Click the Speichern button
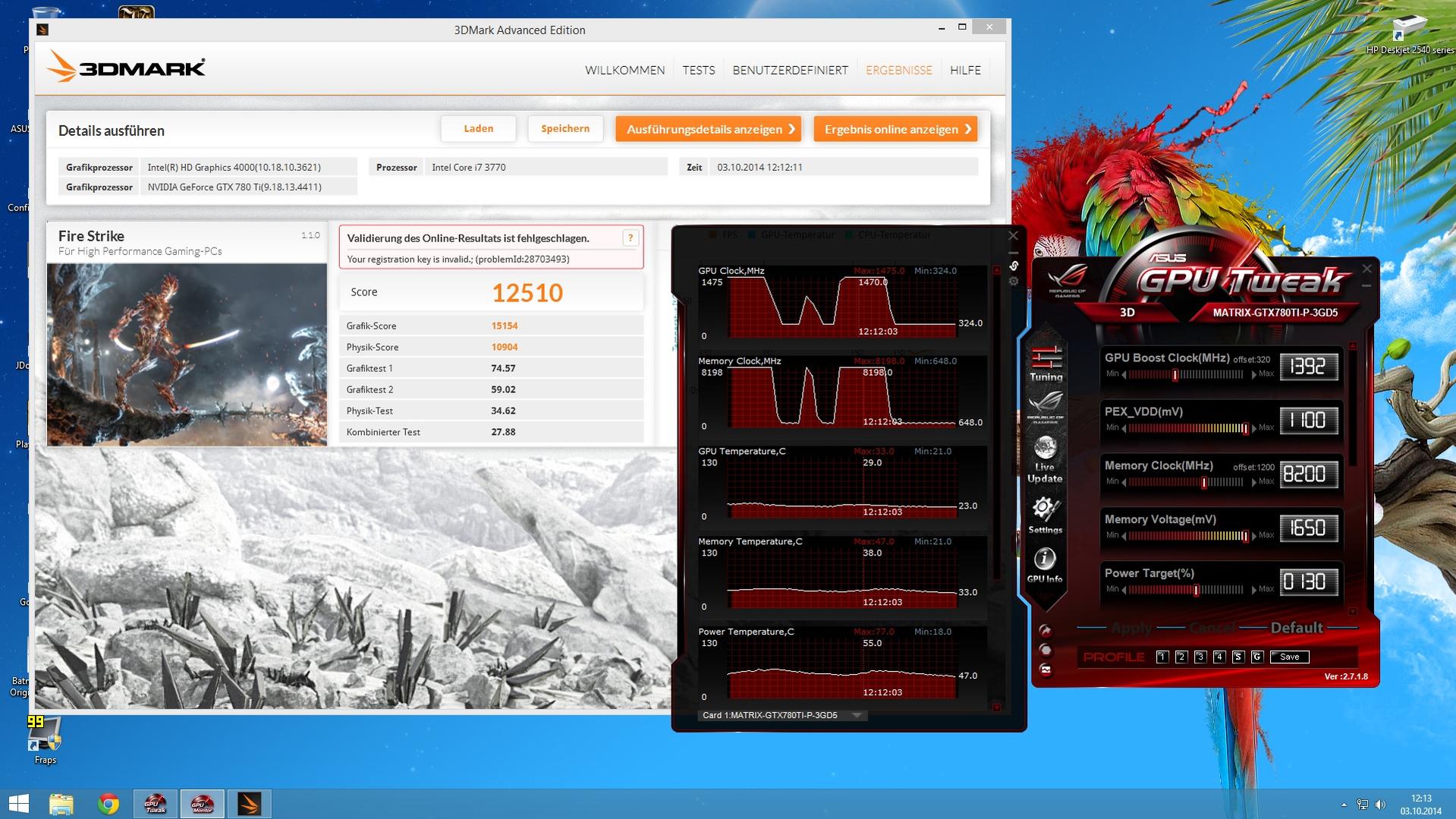Viewport: 1456px width, 819px height. click(x=565, y=128)
